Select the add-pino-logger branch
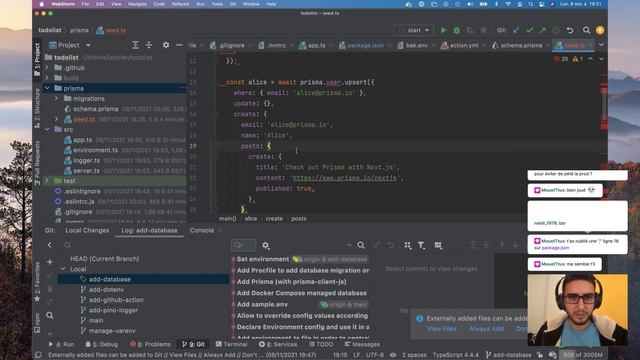The image size is (640, 360). (113, 310)
